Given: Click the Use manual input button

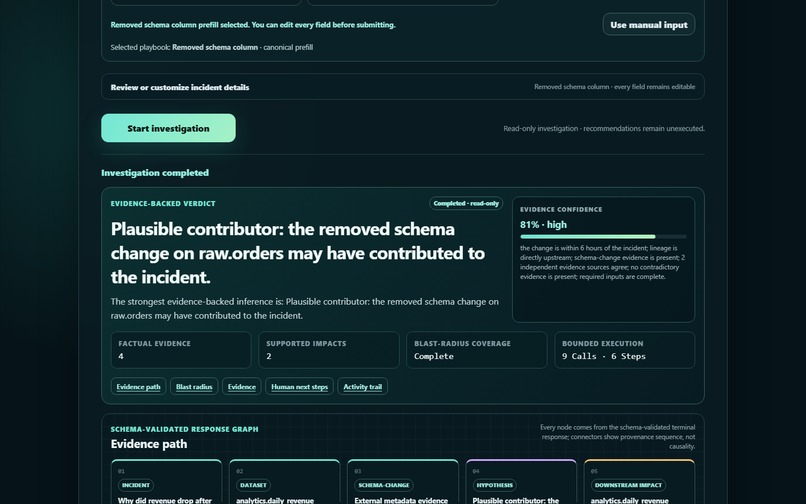Looking at the screenshot, I should (x=649, y=25).
